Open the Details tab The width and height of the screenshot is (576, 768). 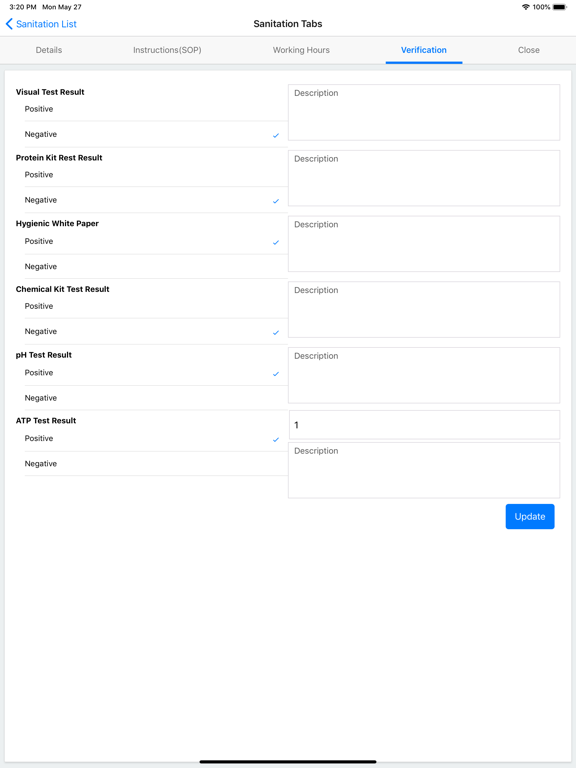pyautogui.click(x=49, y=50)
